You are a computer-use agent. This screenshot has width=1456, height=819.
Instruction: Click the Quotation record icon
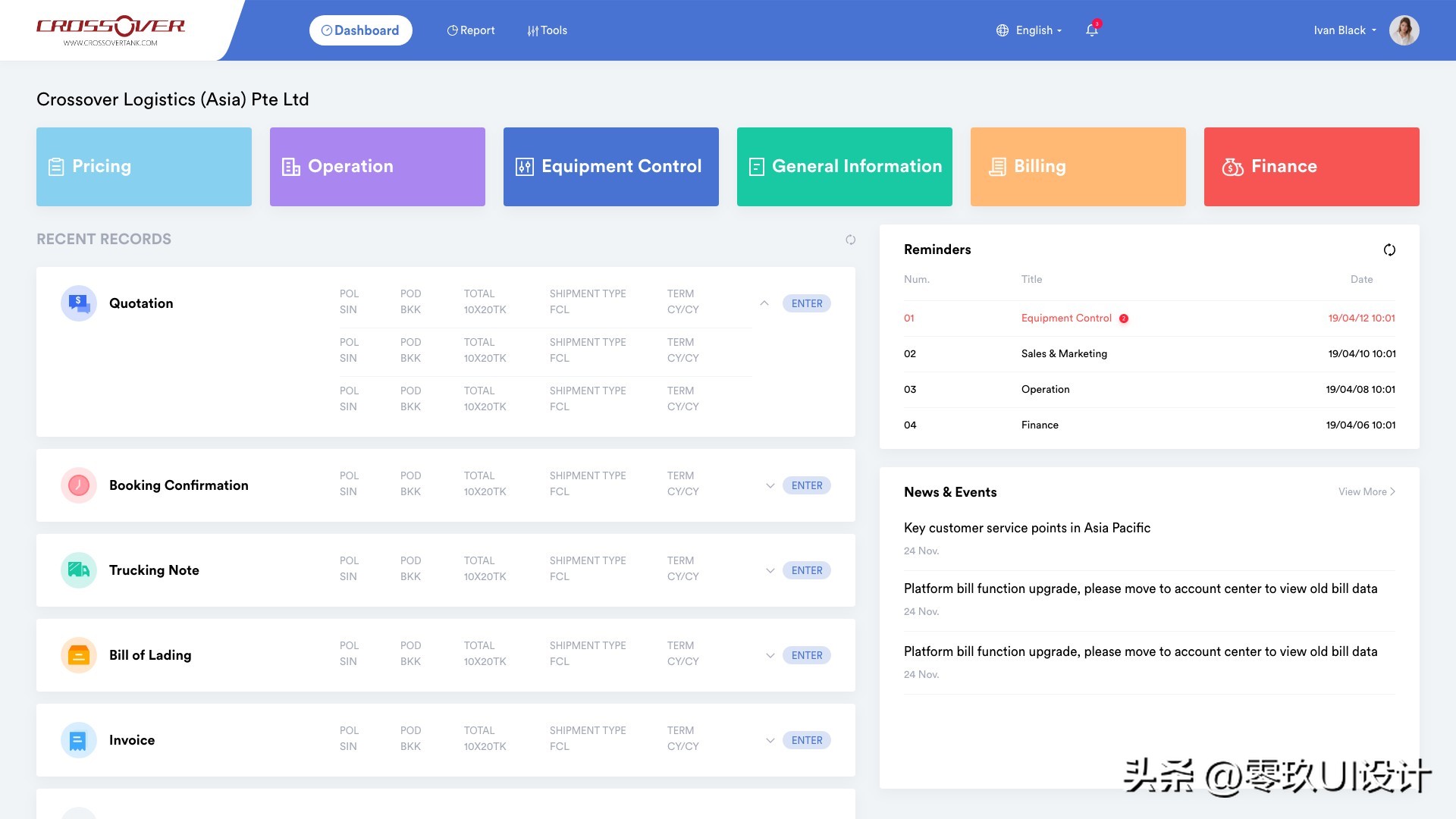[79, 303]
